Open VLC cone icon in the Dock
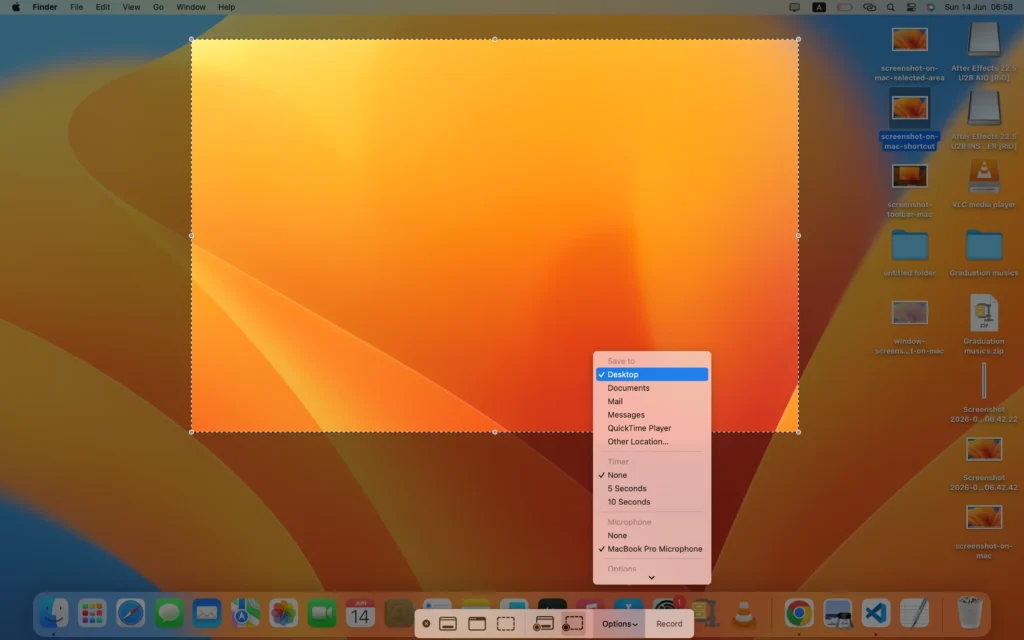 click(744, 614)
